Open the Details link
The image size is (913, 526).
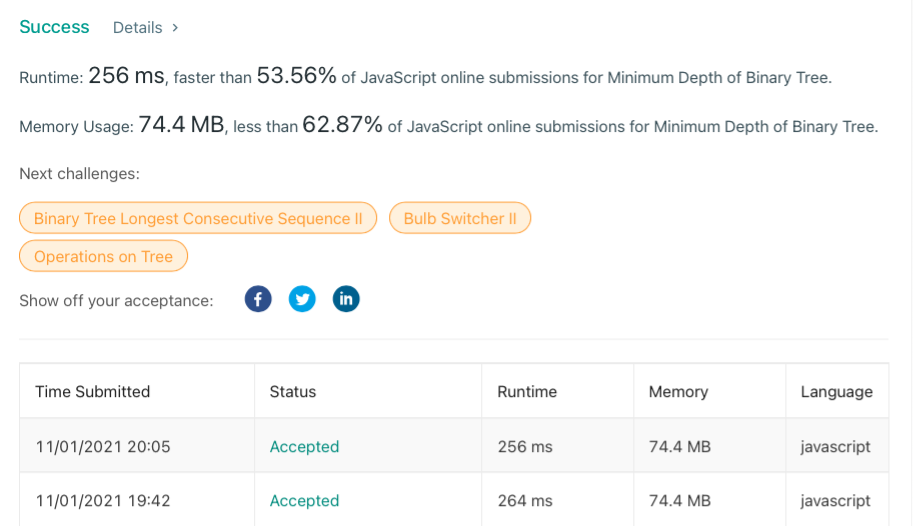click(137, 27)
